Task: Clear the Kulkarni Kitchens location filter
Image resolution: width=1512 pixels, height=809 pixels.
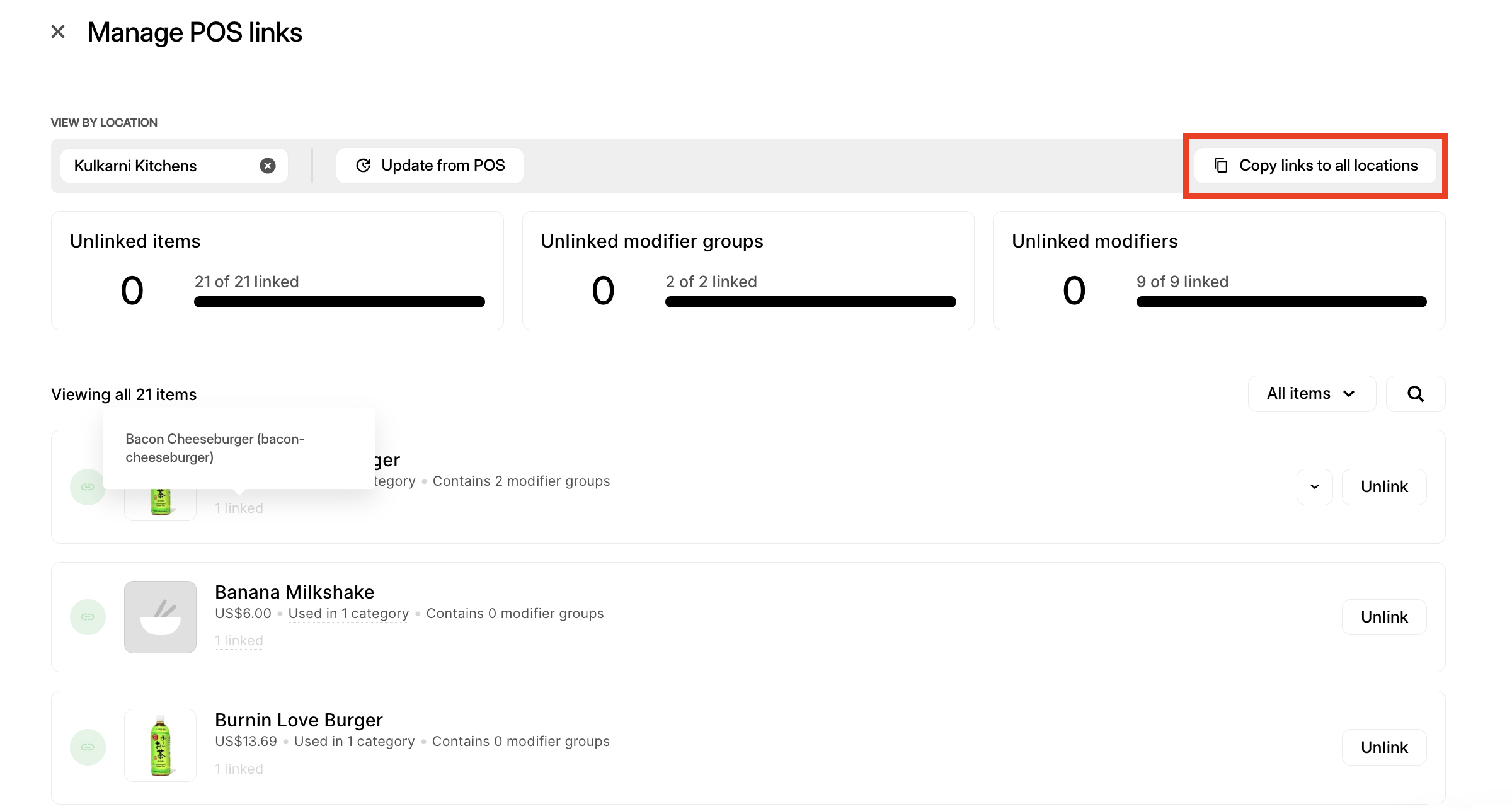Action: [x=268, y=166]
